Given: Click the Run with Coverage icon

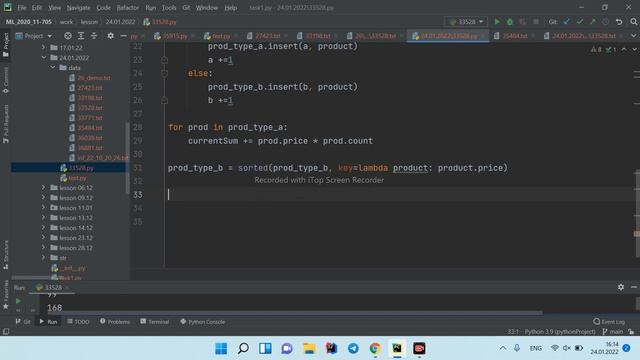Looking at the screenshot, I should (523, 22).
